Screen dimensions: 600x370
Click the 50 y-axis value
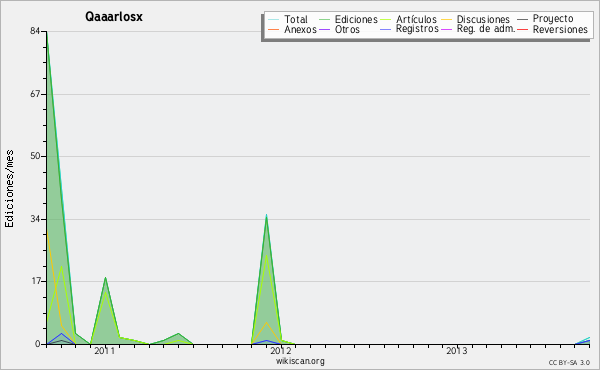tap(35, 156)
